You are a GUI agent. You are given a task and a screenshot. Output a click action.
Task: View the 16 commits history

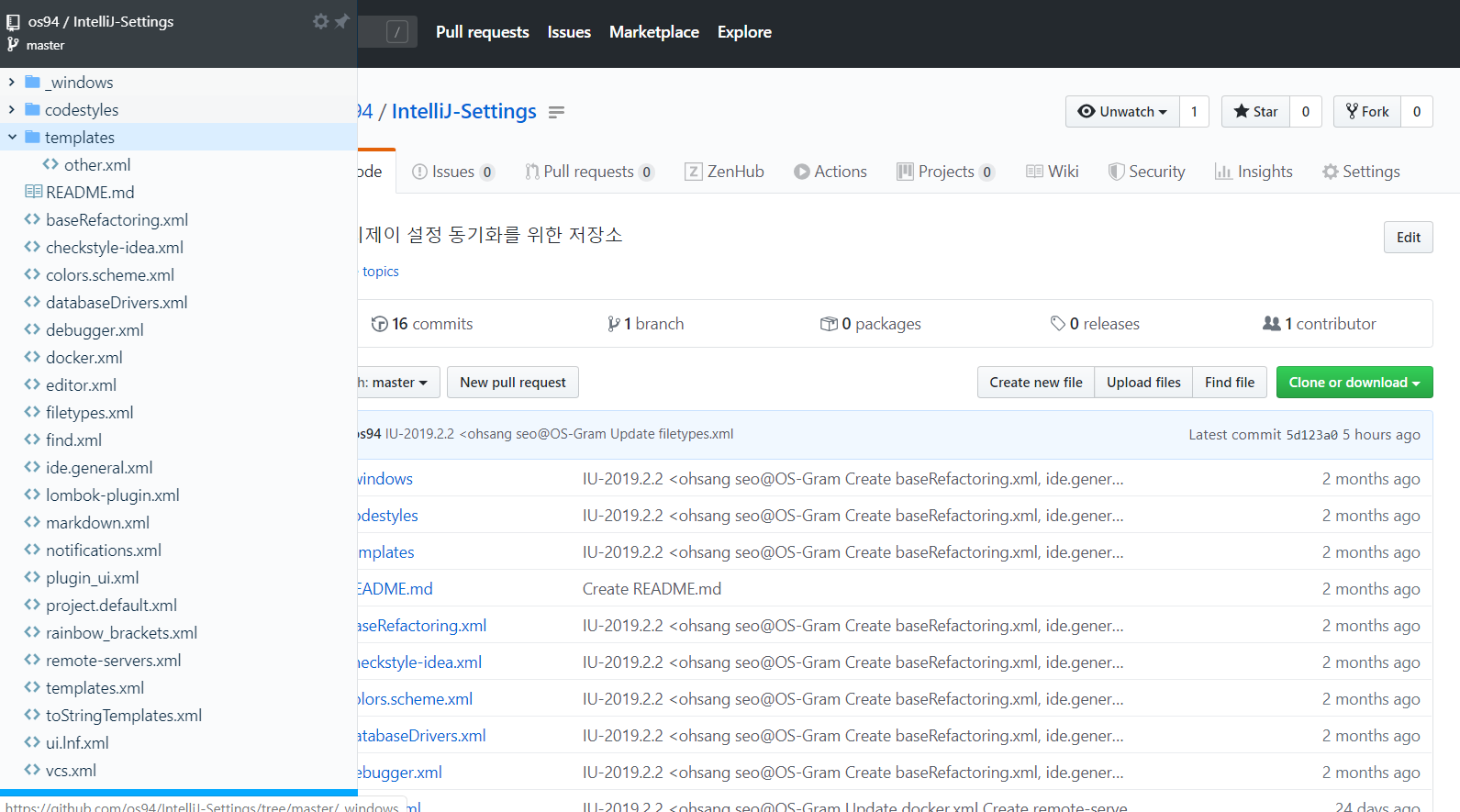click(x=422, y=324)
